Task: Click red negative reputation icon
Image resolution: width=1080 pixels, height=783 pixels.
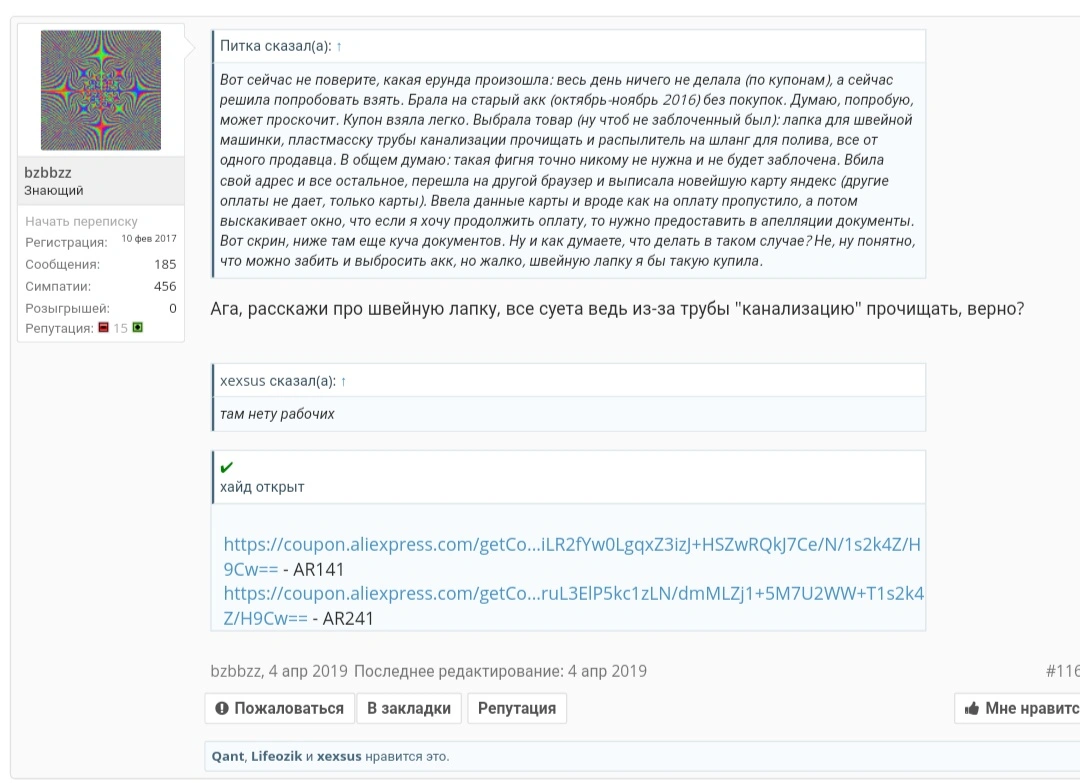Action: (x=103, y=327)
